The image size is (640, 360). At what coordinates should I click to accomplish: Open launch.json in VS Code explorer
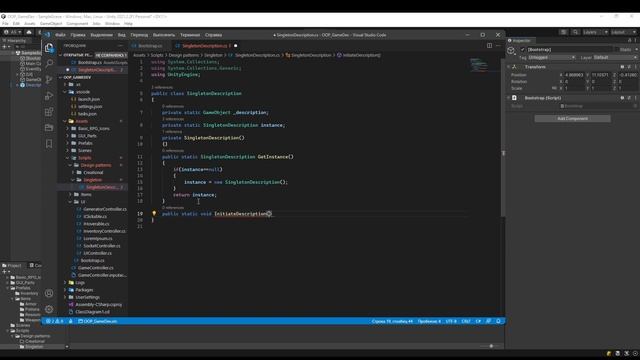click(89, 99)
